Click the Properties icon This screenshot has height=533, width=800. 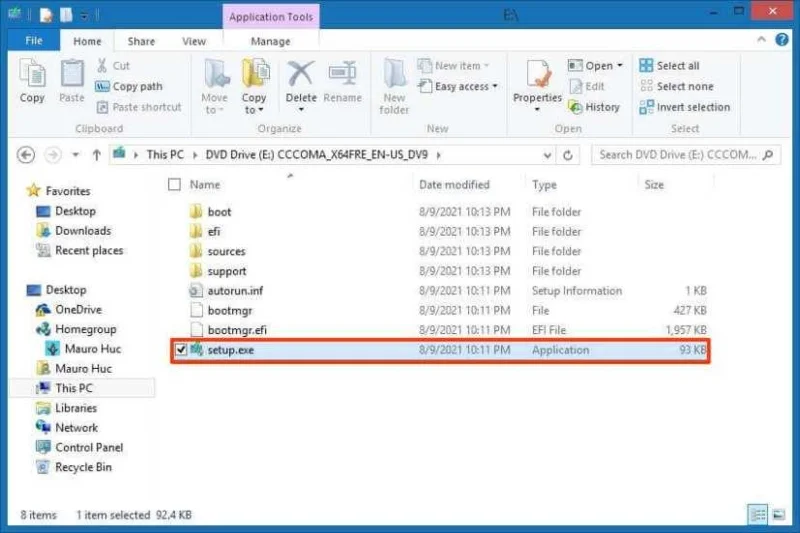(537, 74)
